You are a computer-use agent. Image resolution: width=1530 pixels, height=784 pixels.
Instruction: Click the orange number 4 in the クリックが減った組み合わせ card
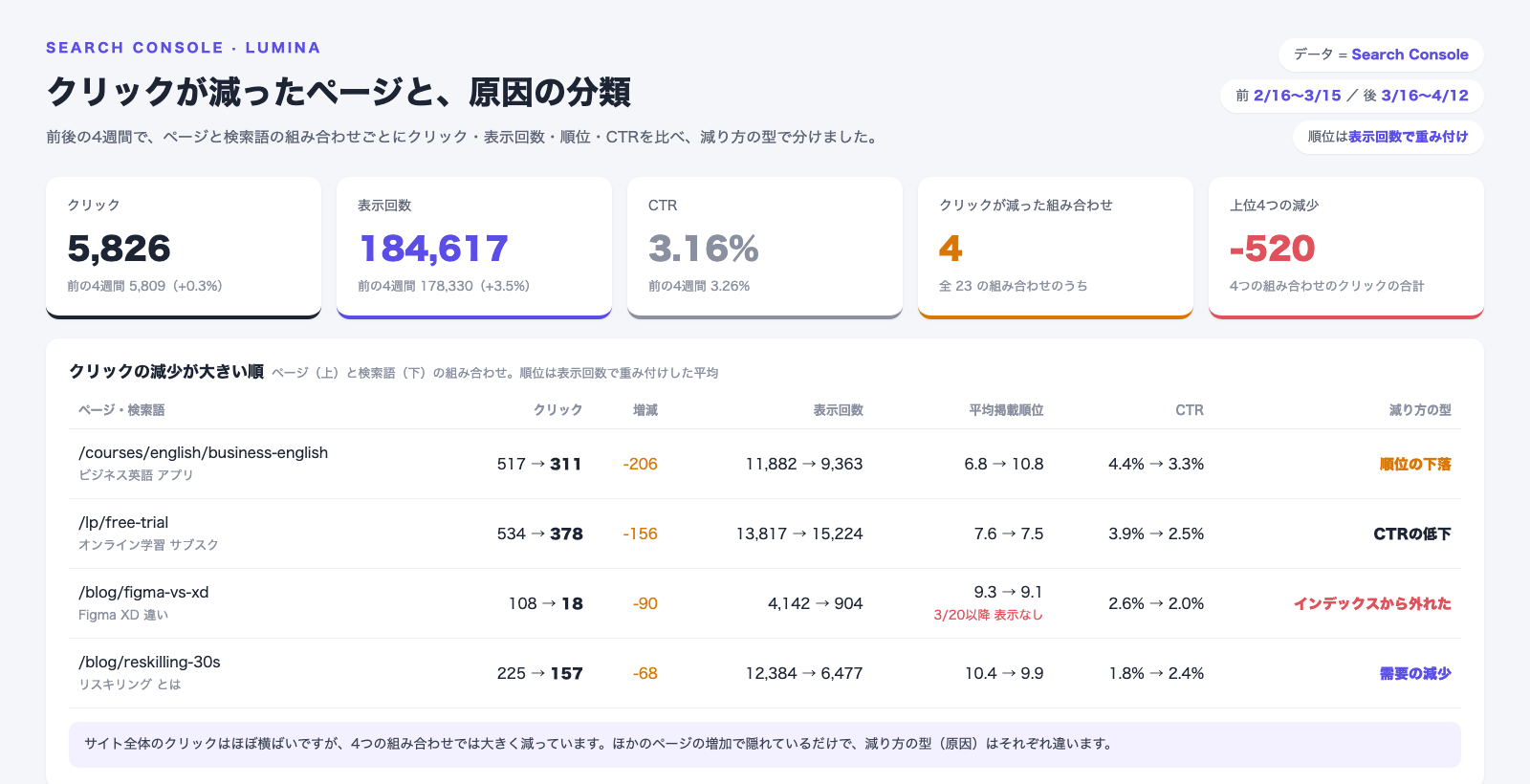951,249
